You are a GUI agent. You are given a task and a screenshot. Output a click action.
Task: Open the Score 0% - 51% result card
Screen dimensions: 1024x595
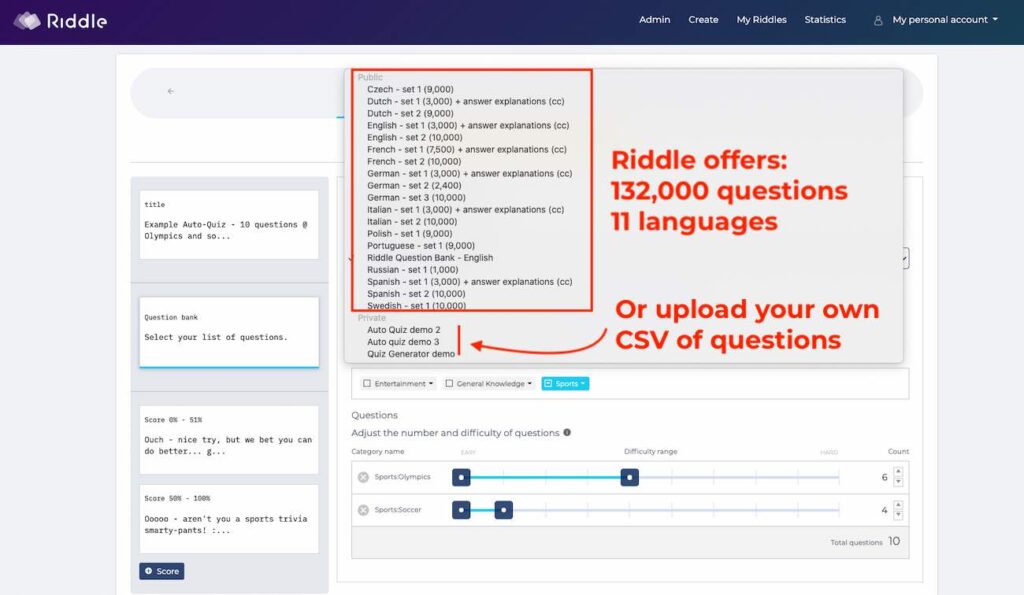click(229, 440)
